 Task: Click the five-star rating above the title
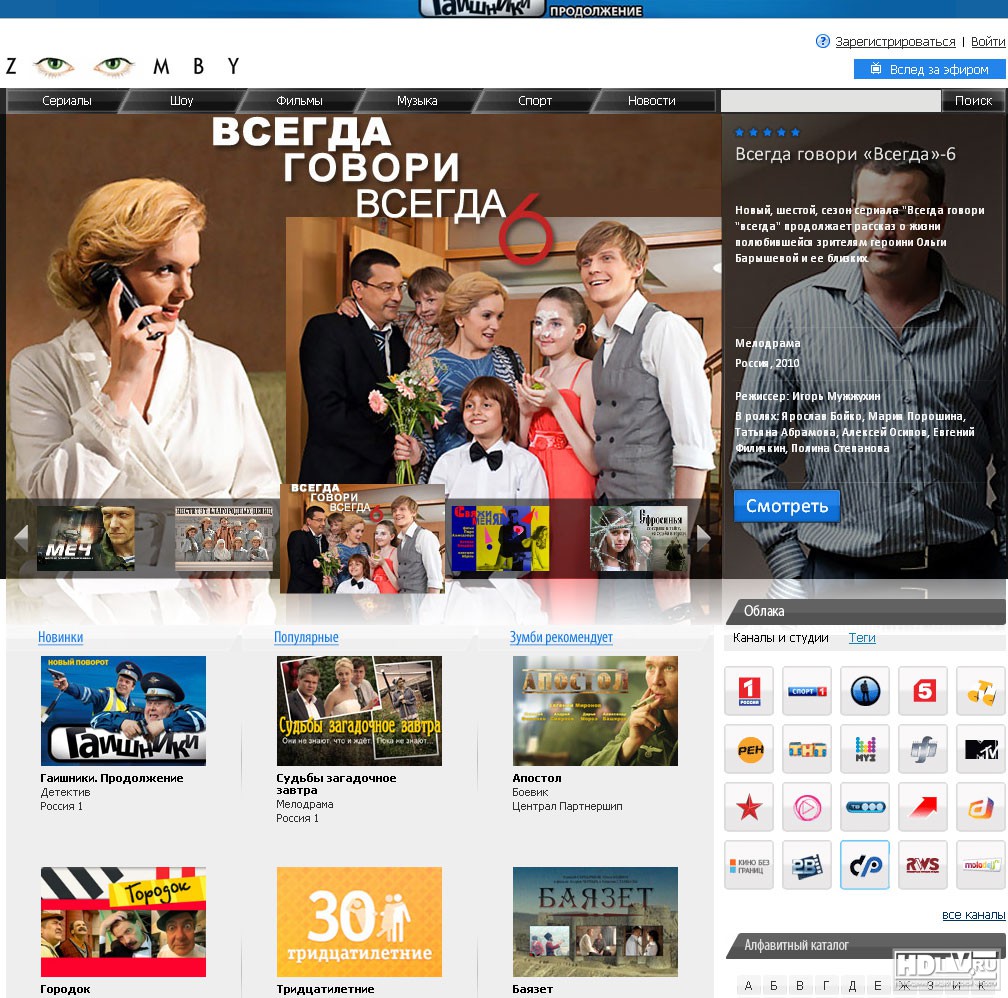click(x=768, y=132)
